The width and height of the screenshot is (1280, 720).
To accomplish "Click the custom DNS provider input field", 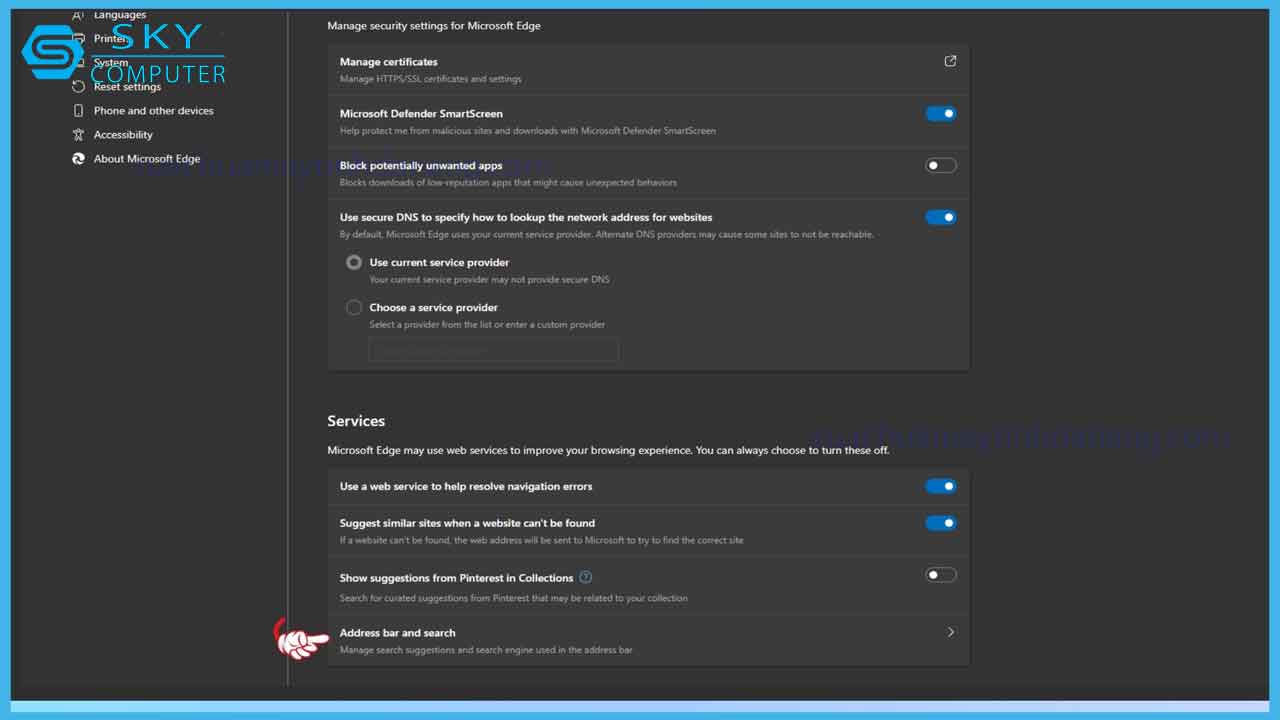I will click(x=494, y=350).
